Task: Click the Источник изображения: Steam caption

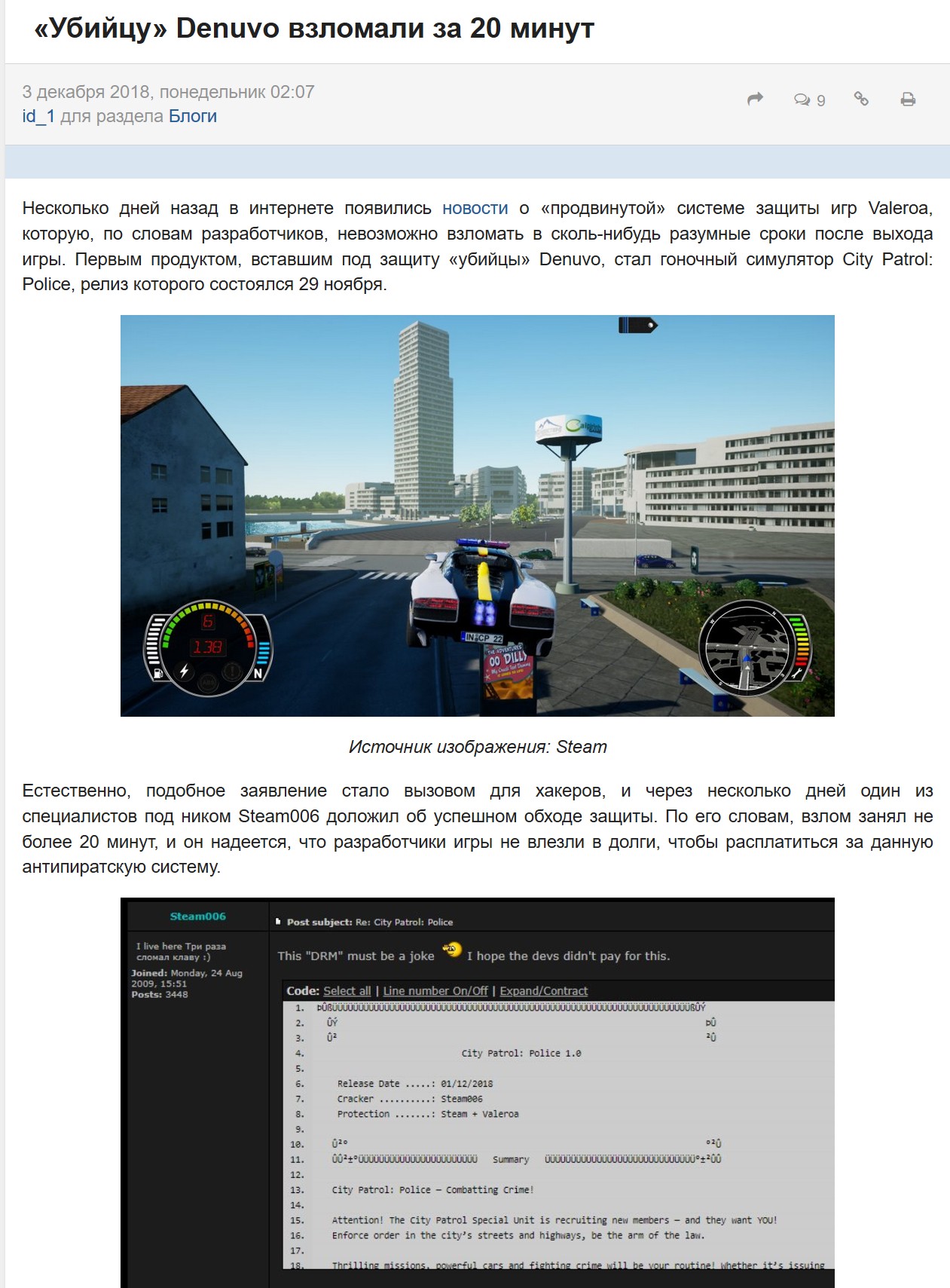Action: pos(477,747)
